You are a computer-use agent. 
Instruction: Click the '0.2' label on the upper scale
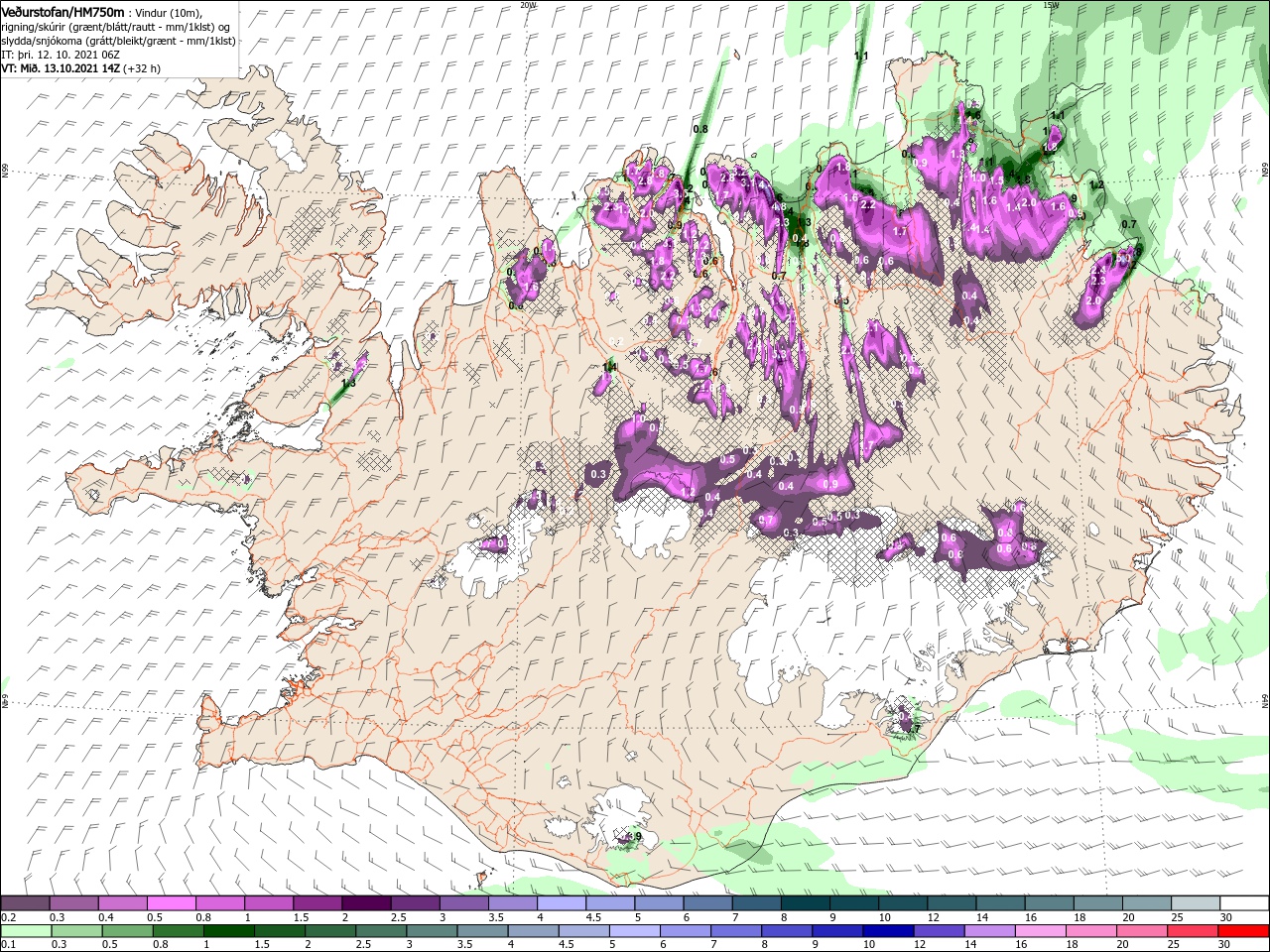[7, 917]
